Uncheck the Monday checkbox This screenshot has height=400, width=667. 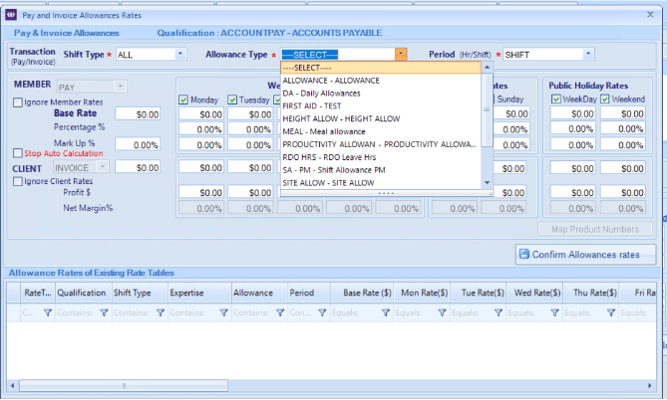pyautogui.click(x=183, y=100)
